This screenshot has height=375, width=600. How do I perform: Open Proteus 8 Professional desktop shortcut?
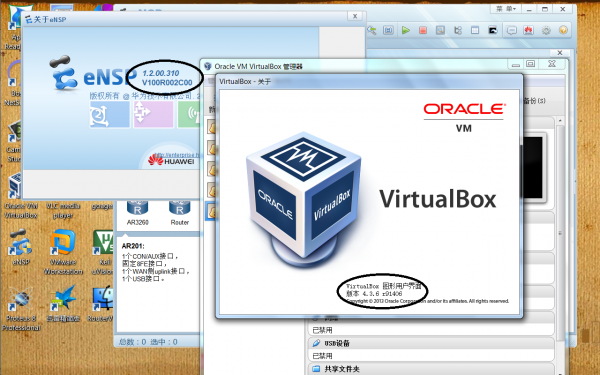(x=21, y=309)
